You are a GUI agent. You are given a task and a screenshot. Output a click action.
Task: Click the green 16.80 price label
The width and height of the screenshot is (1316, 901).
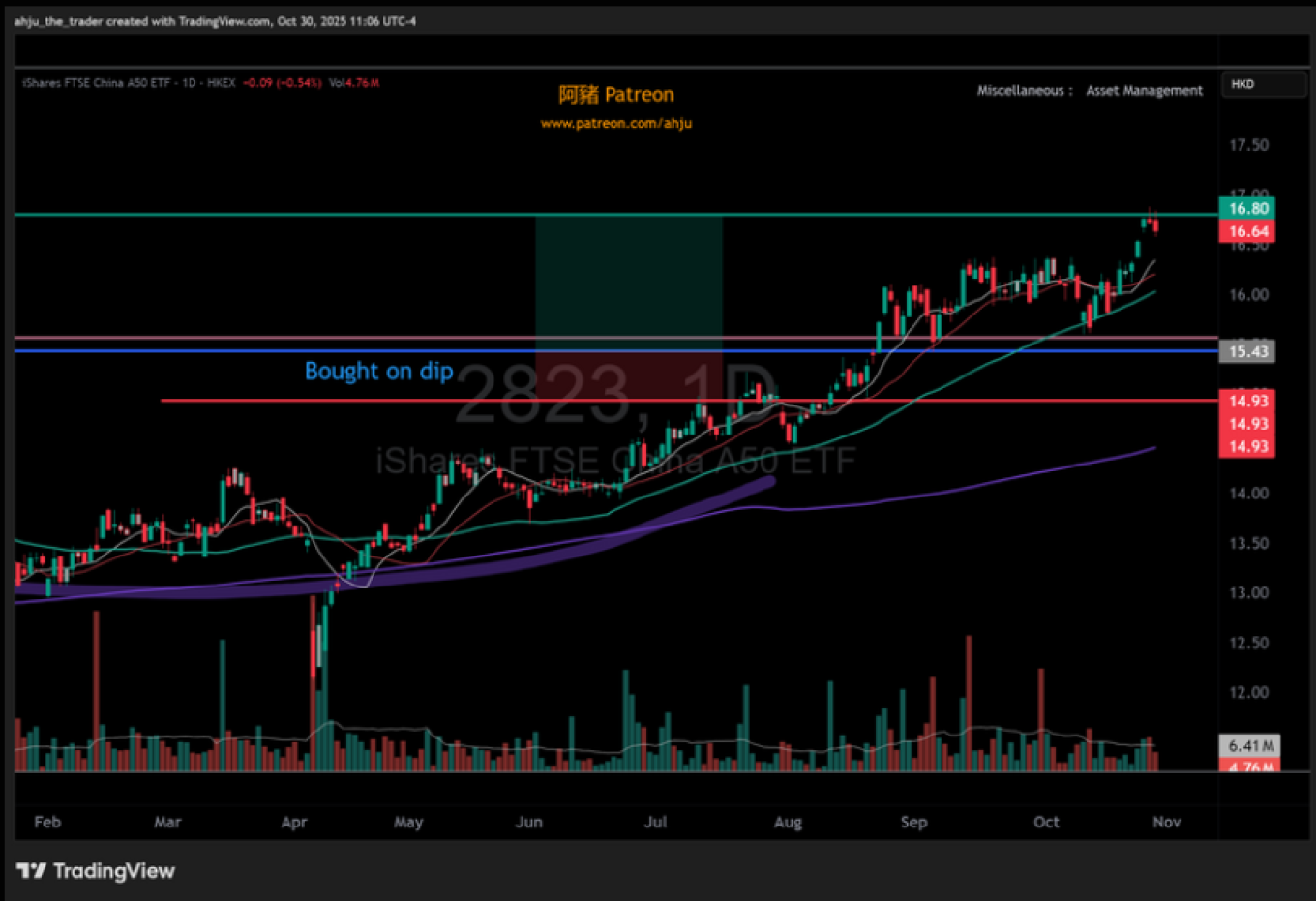click(x=1247, y=208)
